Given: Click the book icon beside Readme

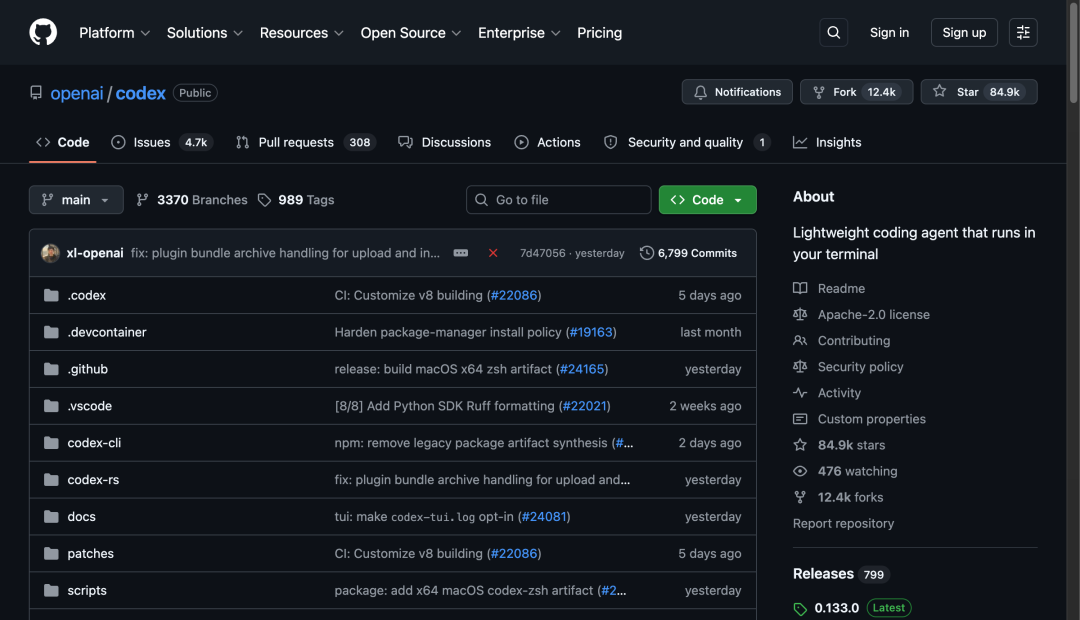Looking at the screenshot, I should point(800,288).
